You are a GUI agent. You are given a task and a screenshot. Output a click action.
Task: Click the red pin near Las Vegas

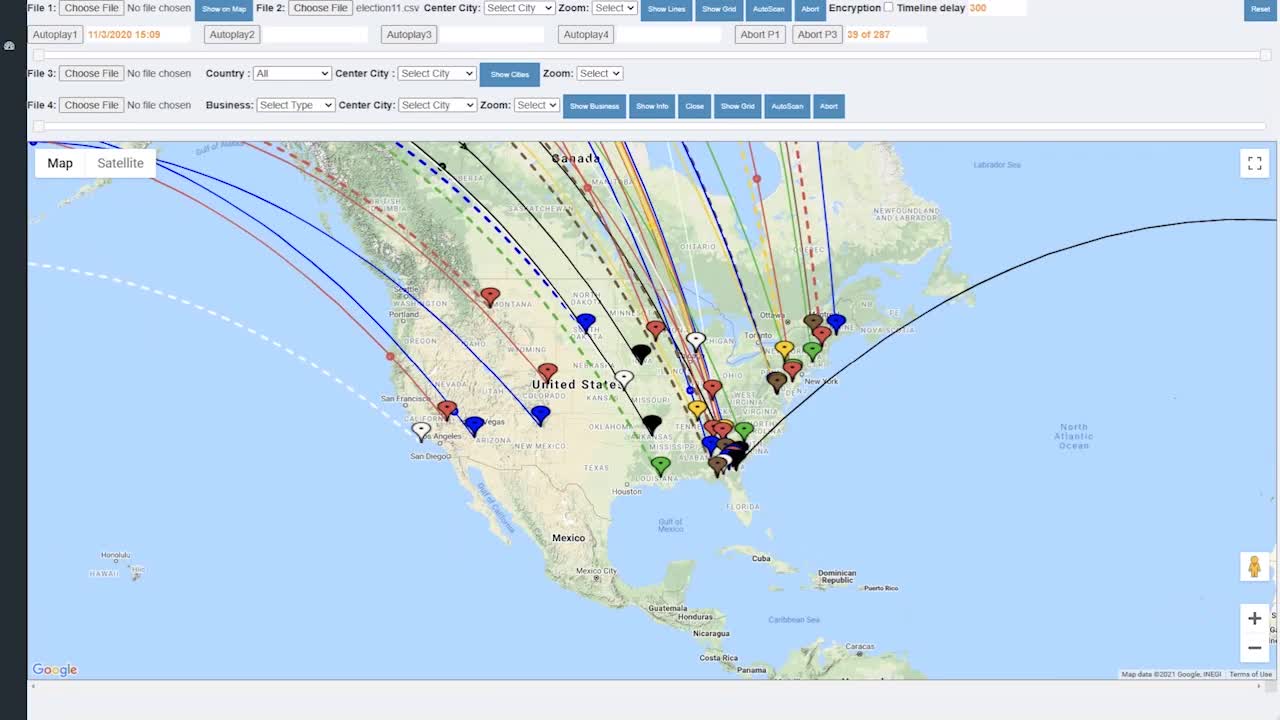[x=447, y=410]
